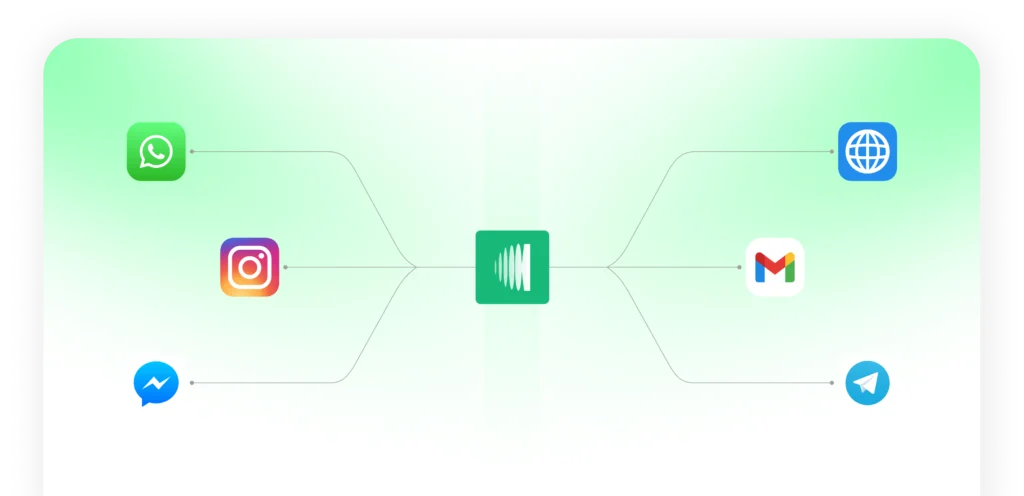Click the Telegram paper plane icon
Image resolution: width=1024 pixels, height=496 pixels.
click(x=867, y=384)
